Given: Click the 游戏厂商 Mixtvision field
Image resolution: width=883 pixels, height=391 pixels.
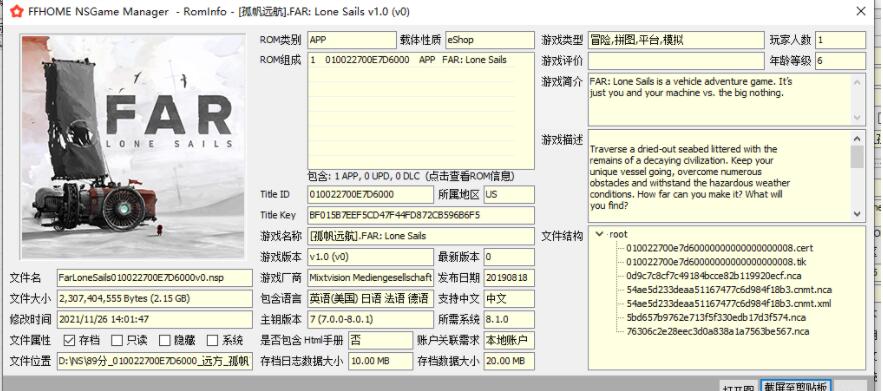Looking at the screenshot, I should coord(371,278).
